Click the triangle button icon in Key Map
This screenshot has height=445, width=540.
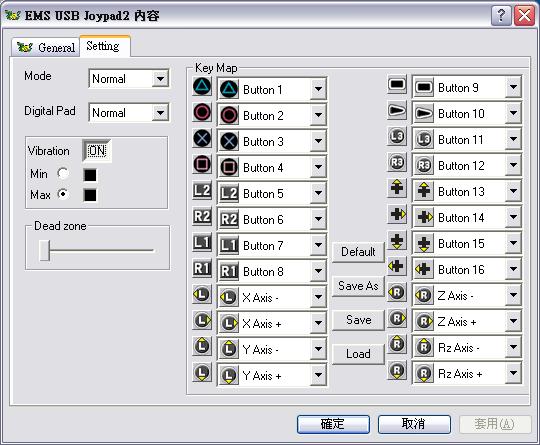tap(202, 86)
